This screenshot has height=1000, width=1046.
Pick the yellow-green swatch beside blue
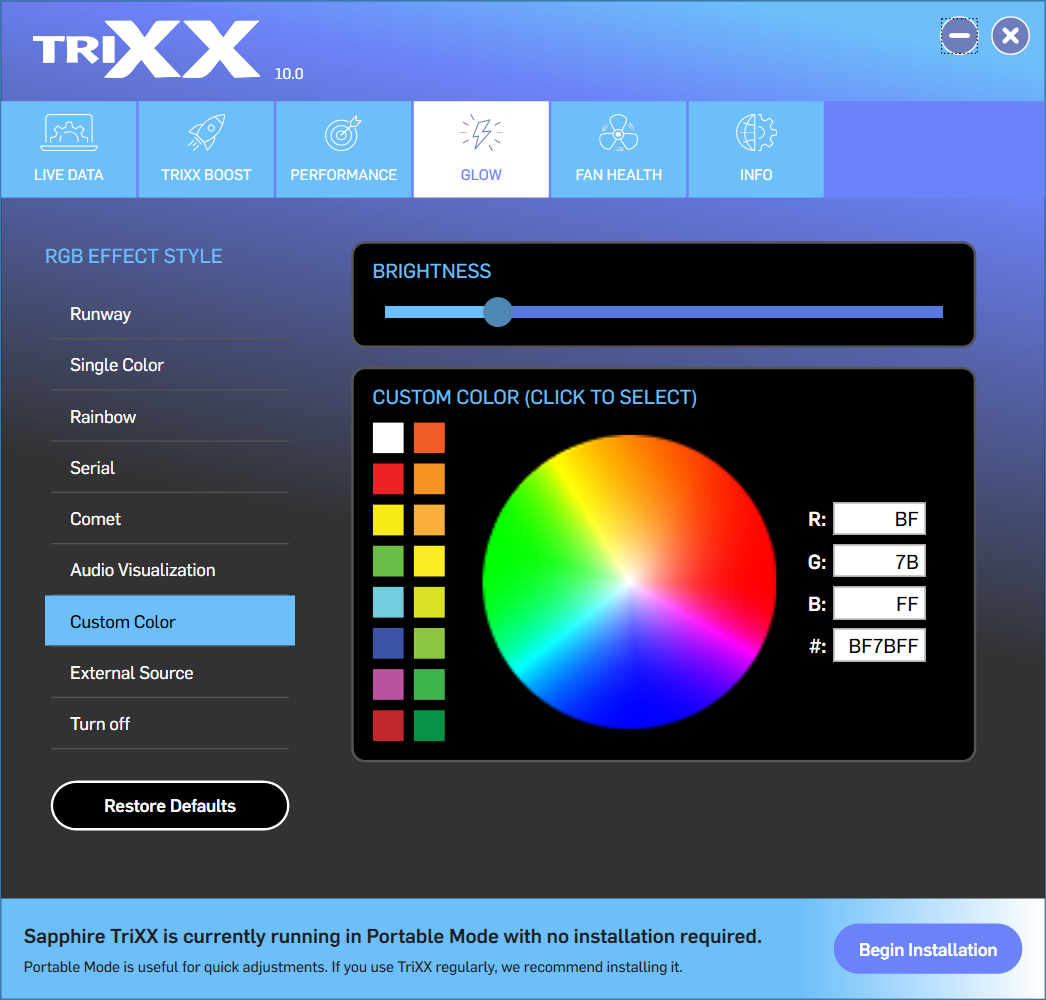coord(429,643)
